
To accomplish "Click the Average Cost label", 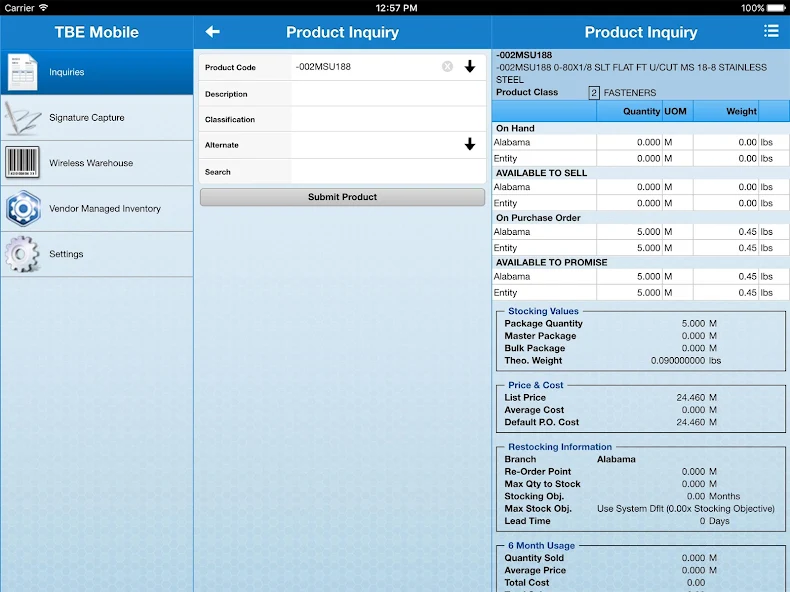I will click(534, 410).
